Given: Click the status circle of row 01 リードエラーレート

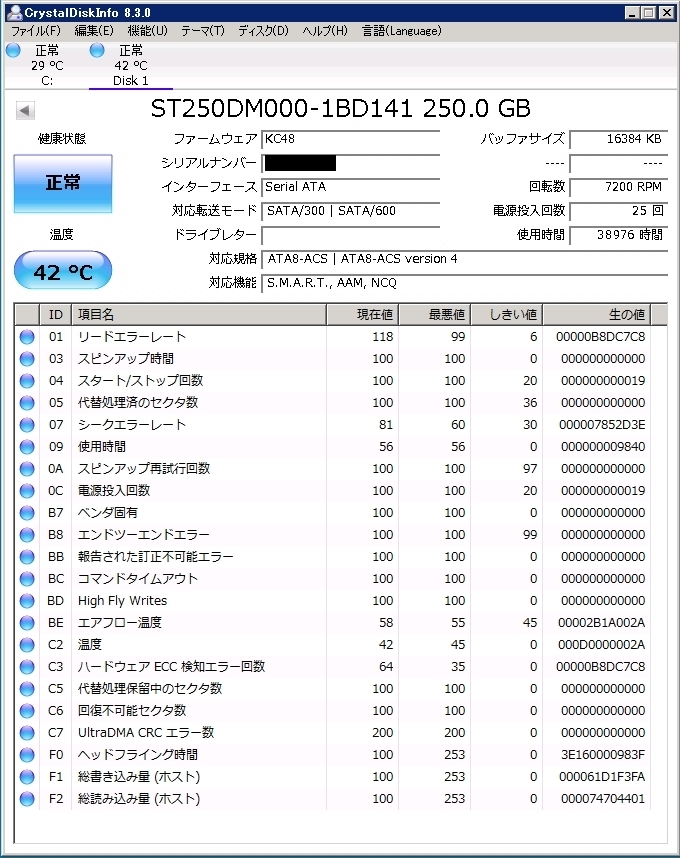Looking at the screenshot, I should 27,337.
